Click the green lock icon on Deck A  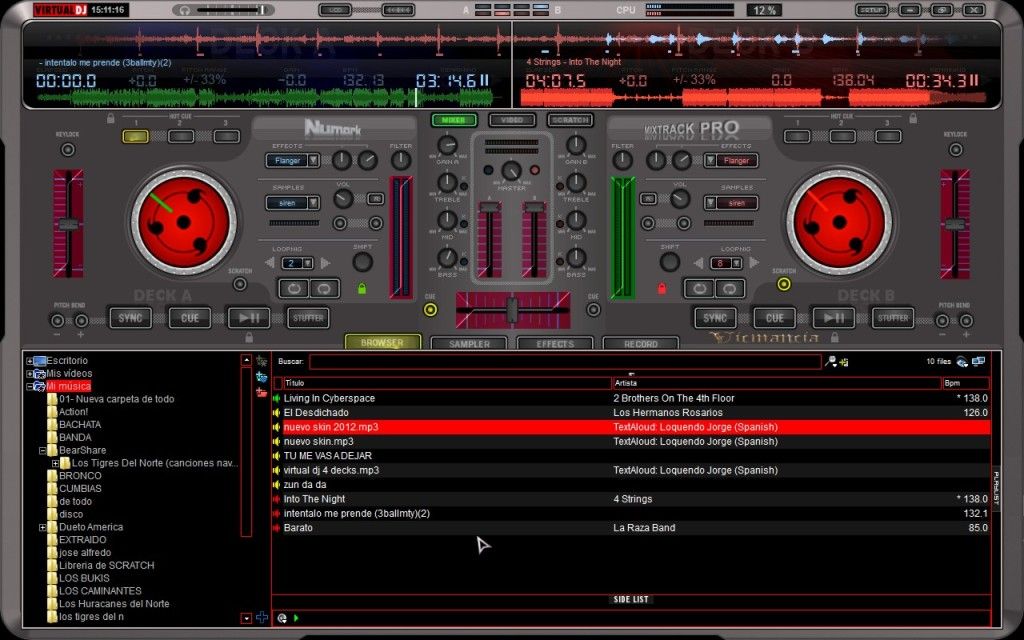coord(362,288)
